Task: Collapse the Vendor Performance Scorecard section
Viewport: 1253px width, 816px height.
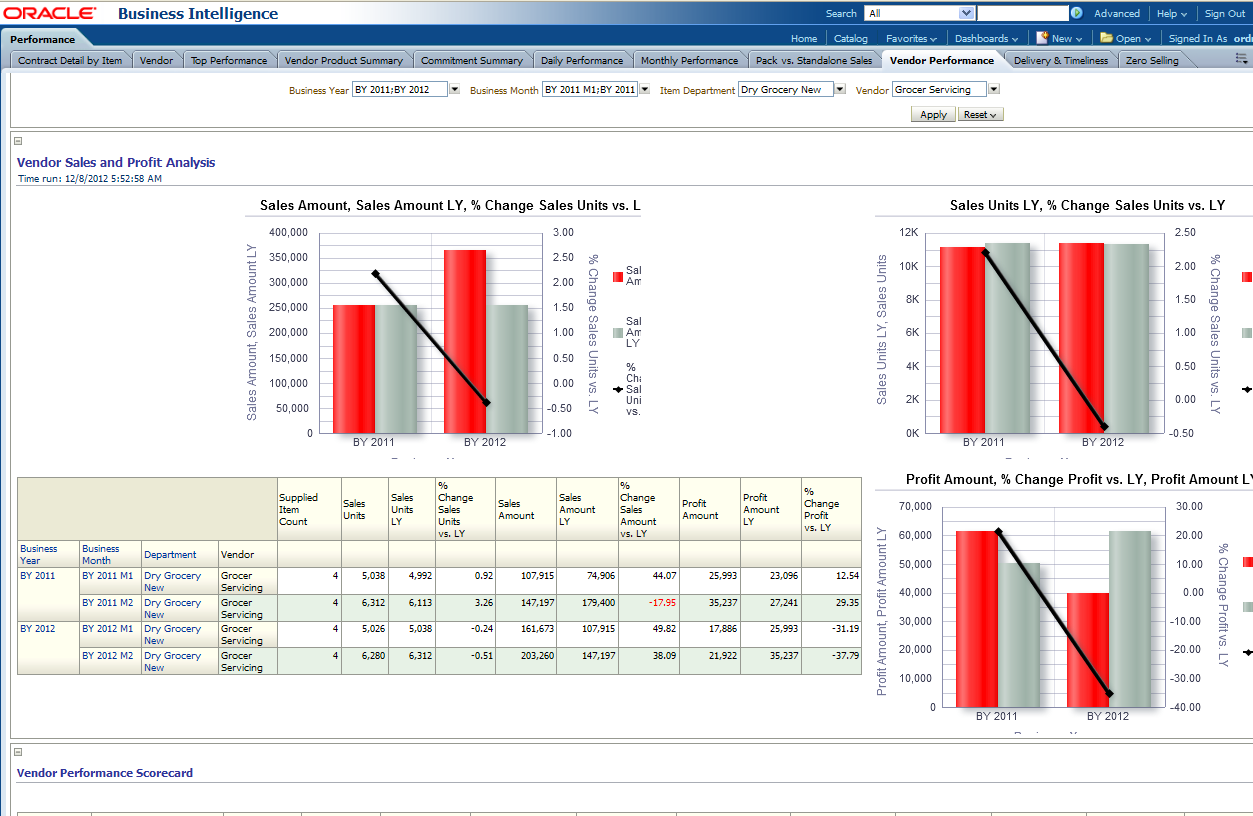Action: (18, 752)
